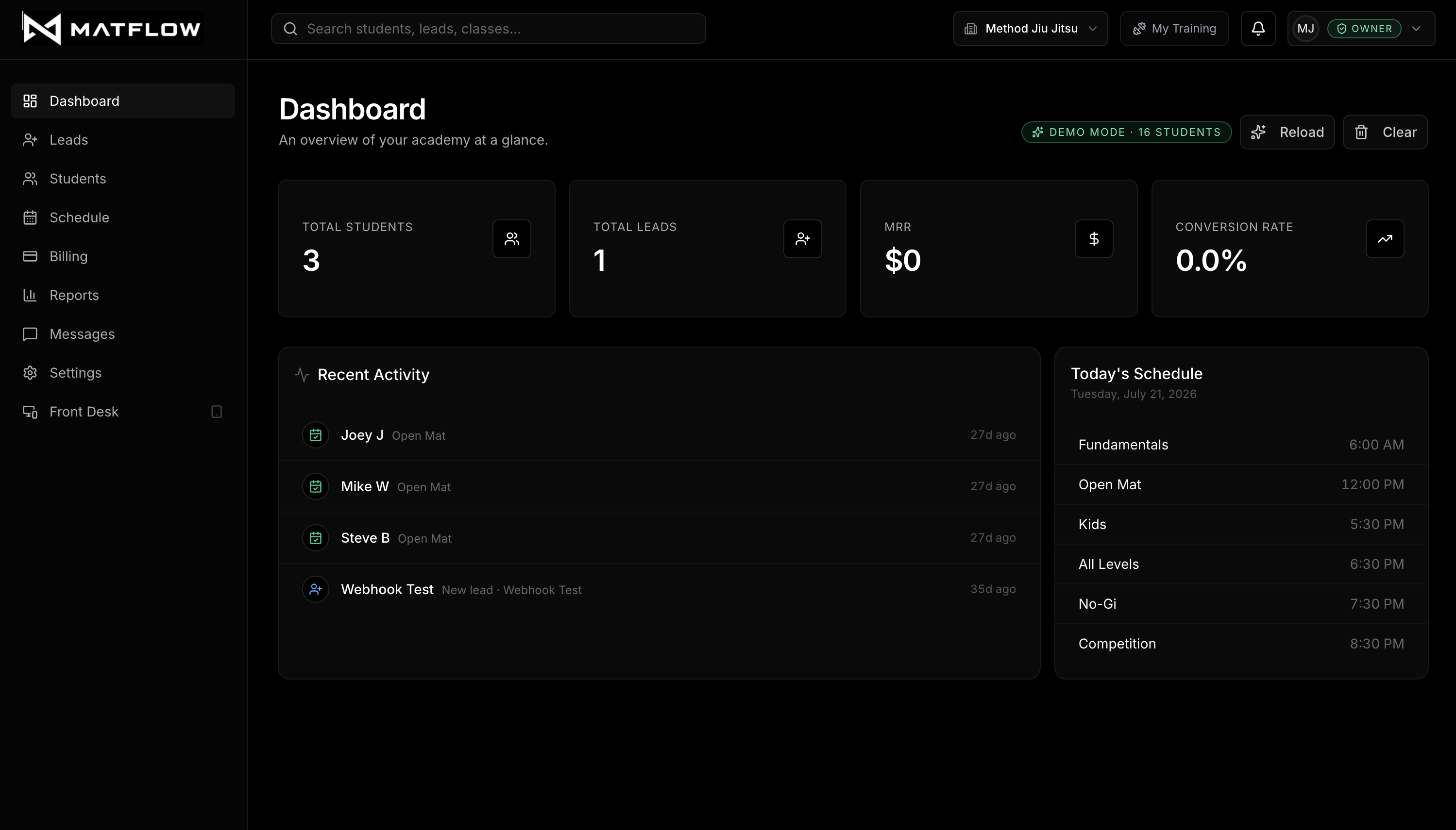The width and height of the screenshot is (1456, 830).
Task: Open notifications with the bell icon
Action: coord(1257,29)
